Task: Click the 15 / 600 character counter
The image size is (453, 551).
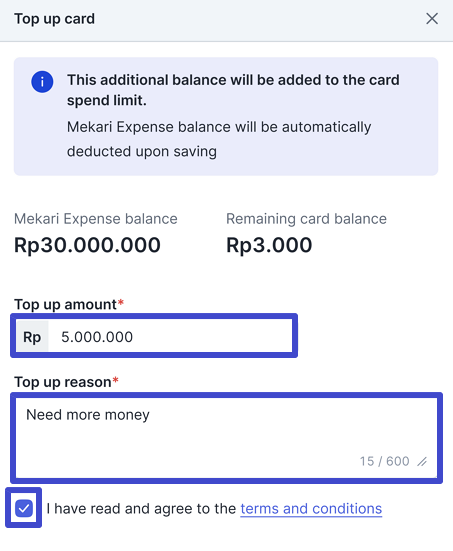Action: (384, 461)
